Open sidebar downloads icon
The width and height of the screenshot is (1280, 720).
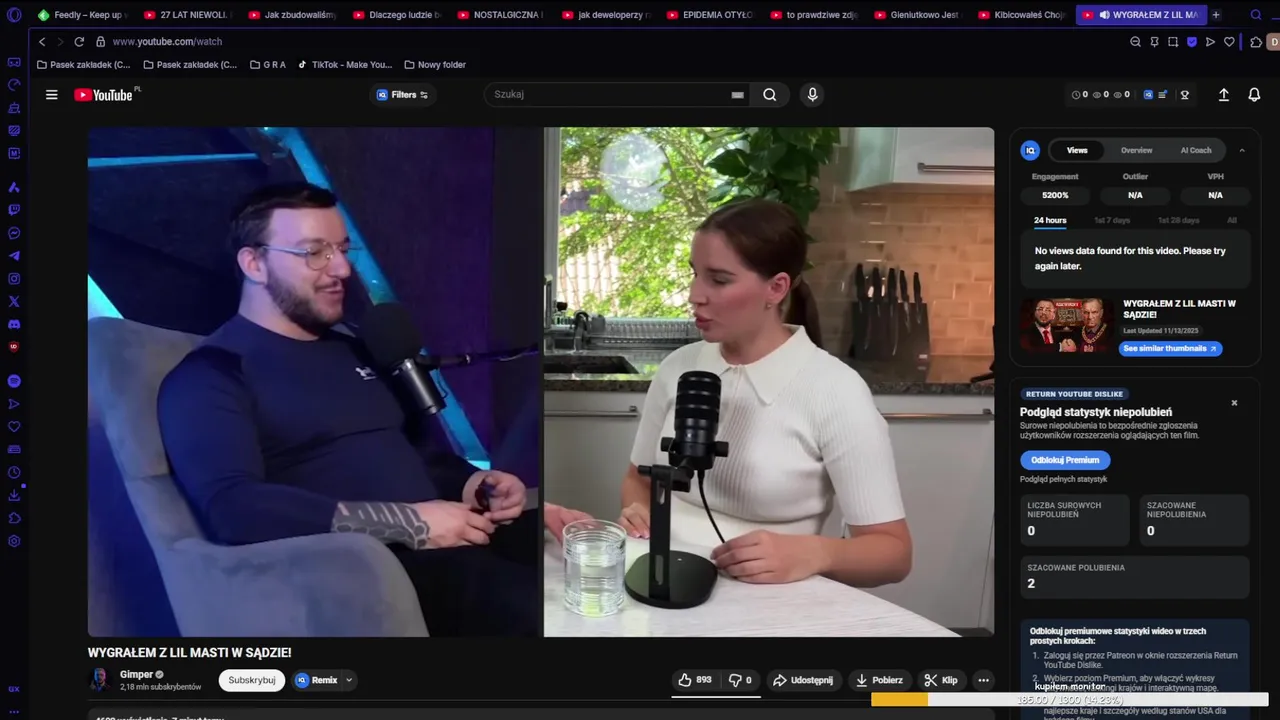point(14,495)
